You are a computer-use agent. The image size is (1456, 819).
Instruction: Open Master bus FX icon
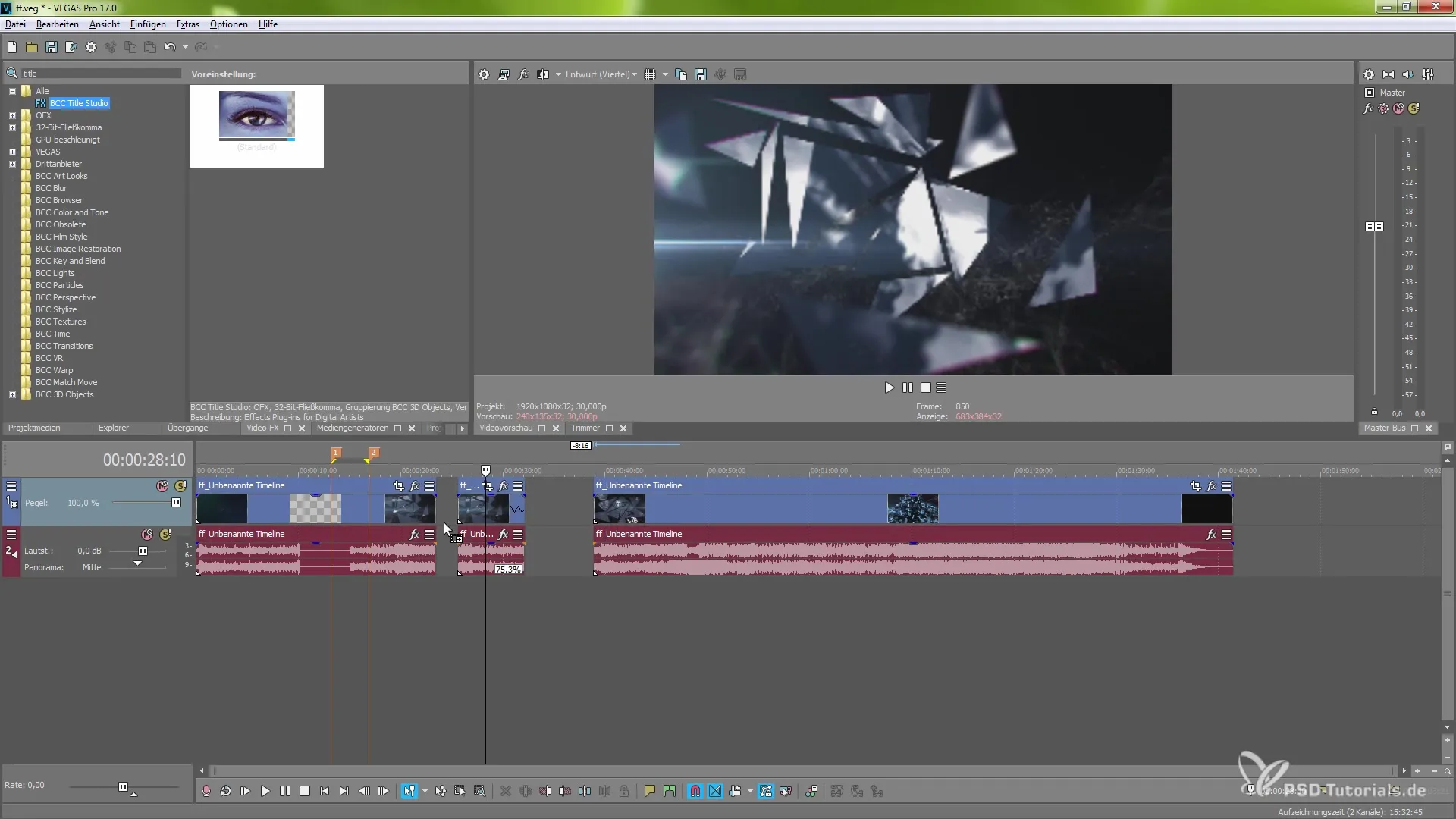[1368, 108]
